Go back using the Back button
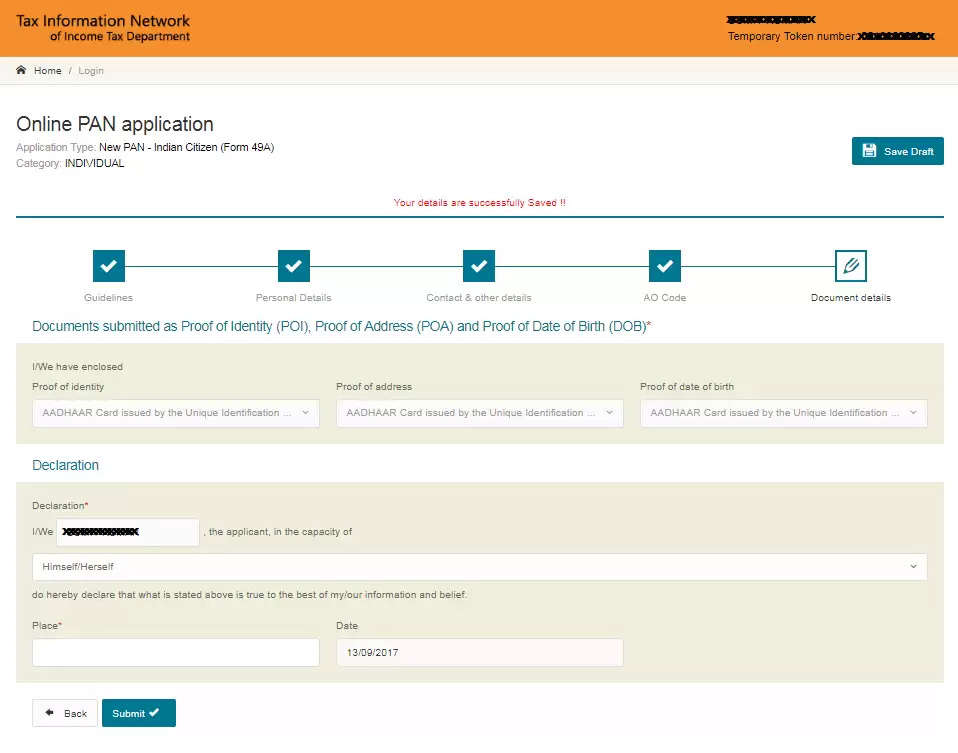 point(64,713)
